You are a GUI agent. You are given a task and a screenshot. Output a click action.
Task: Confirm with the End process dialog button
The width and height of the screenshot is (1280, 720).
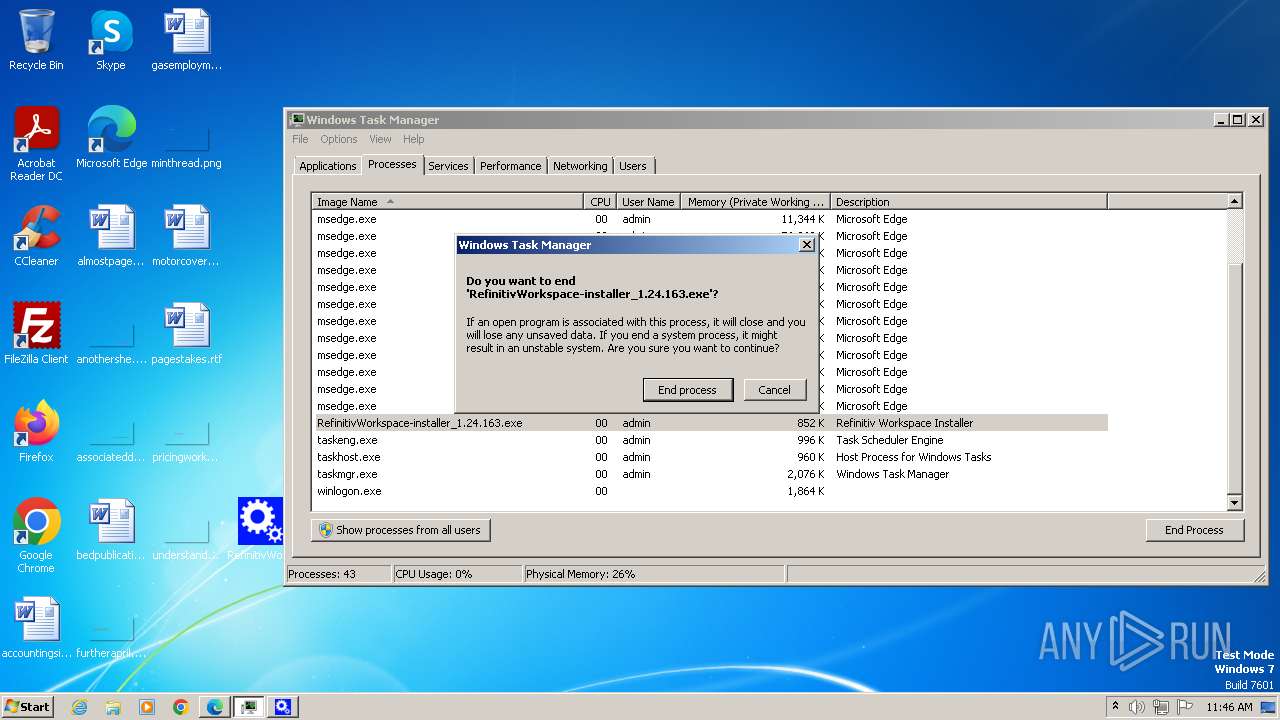(687, 390)
